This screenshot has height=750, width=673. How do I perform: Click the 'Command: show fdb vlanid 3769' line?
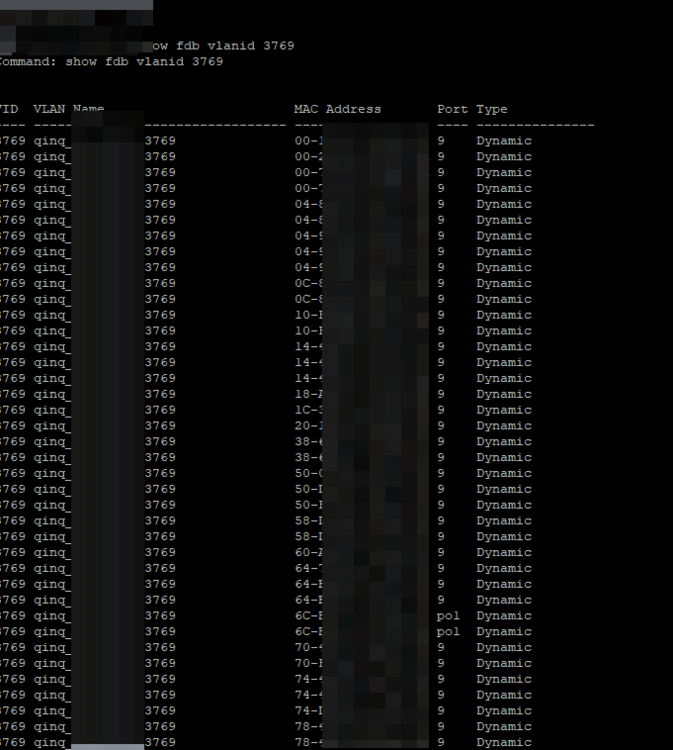110,62
